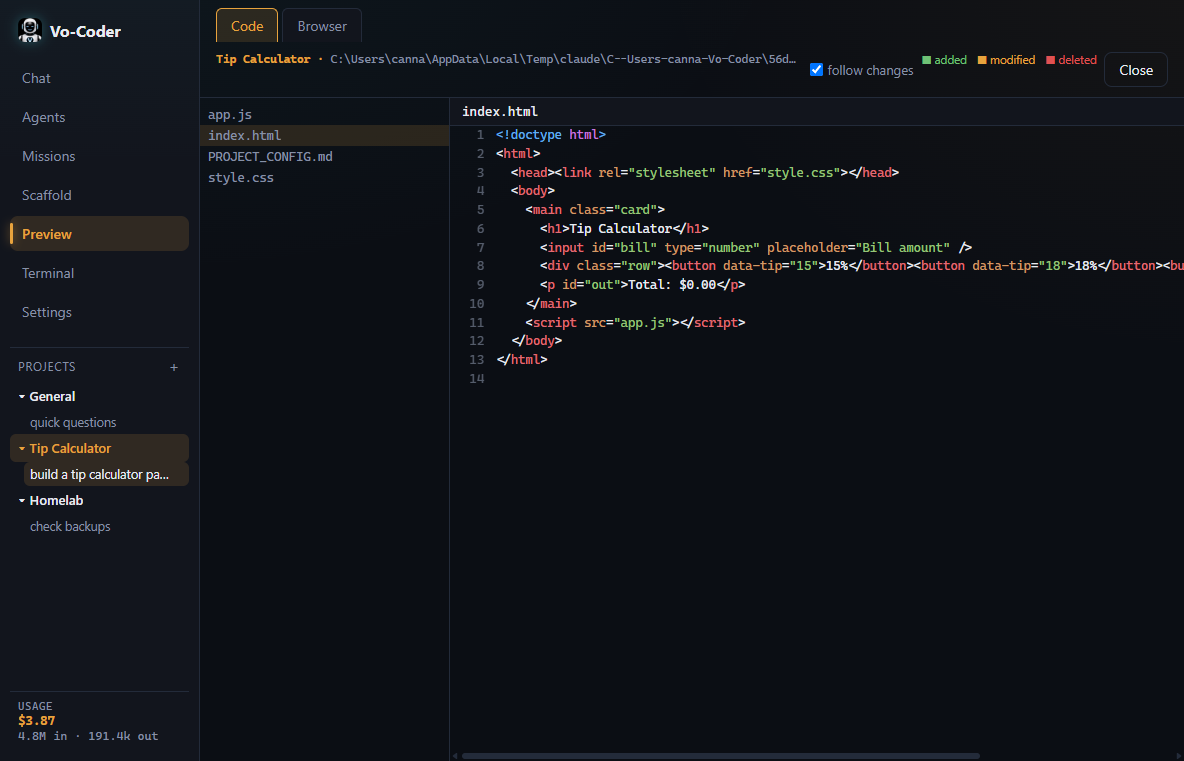The width and height of the screenshot is (1184, 761).
Task: Click the doctype html code line
Action: (550, 135)
